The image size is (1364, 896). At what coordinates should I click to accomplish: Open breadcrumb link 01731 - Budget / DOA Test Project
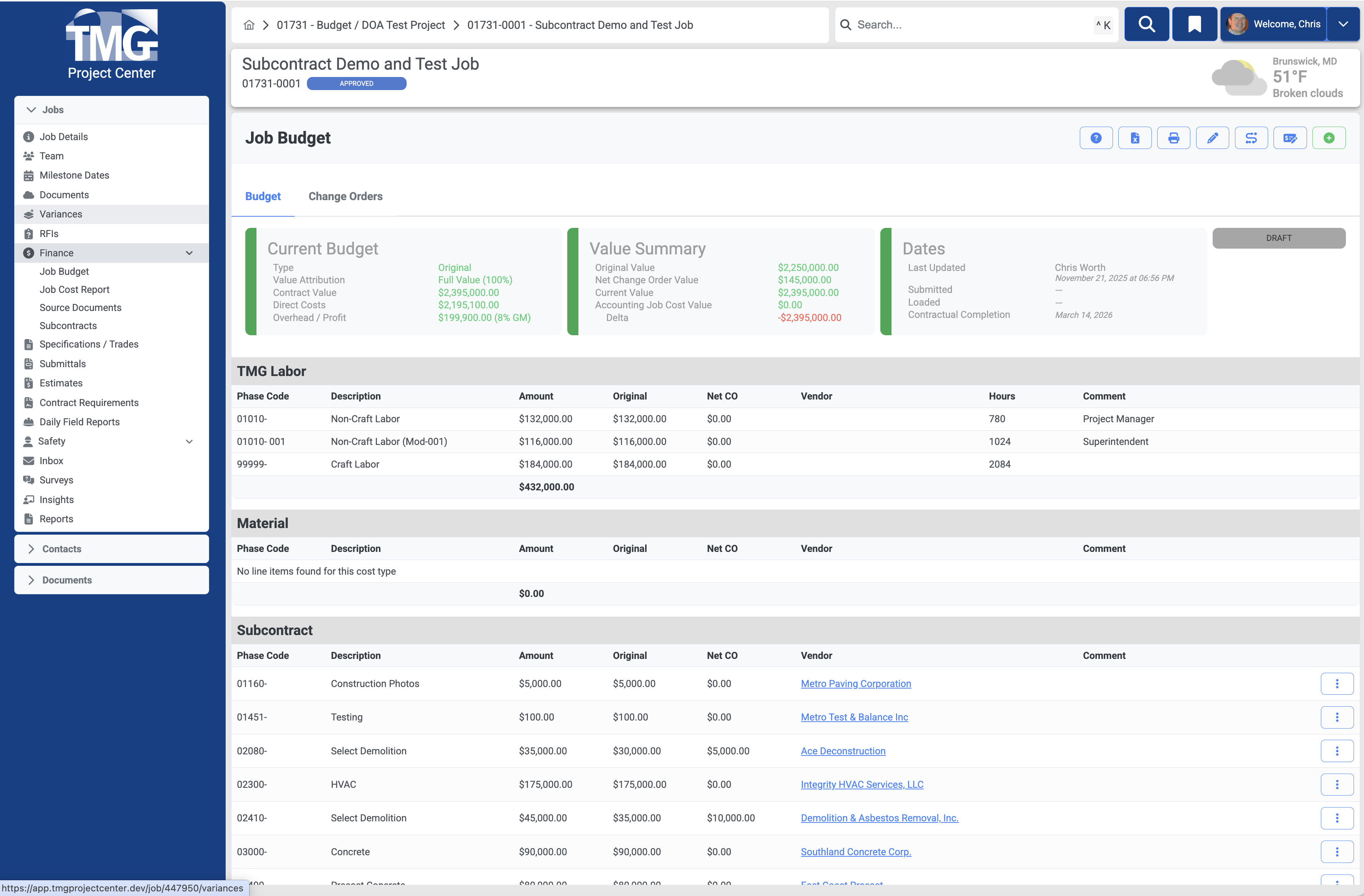click(x=360, y=25)
